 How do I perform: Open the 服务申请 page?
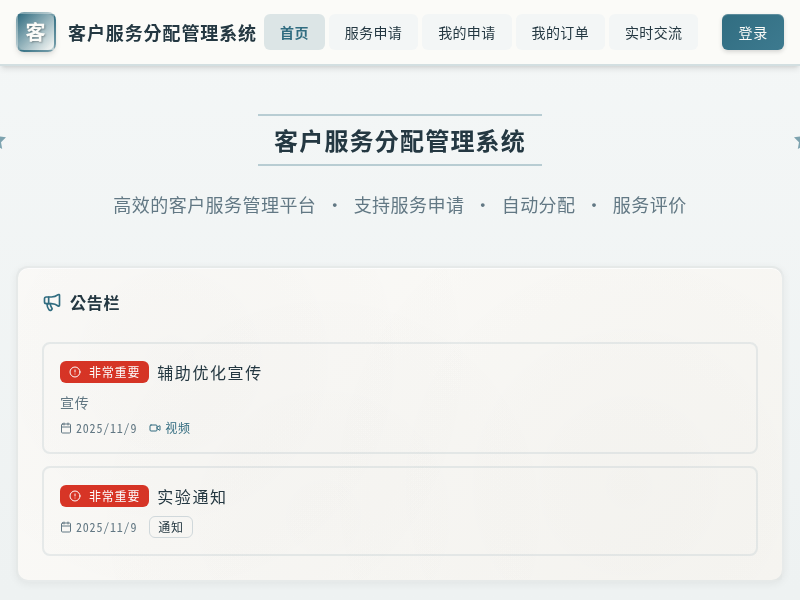click(373, 32)
